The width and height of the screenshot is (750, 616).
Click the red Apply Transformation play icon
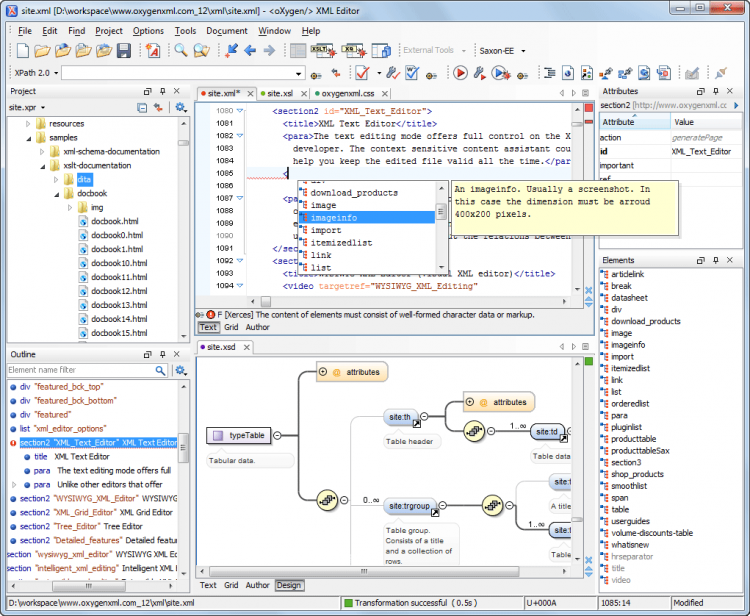460,73
